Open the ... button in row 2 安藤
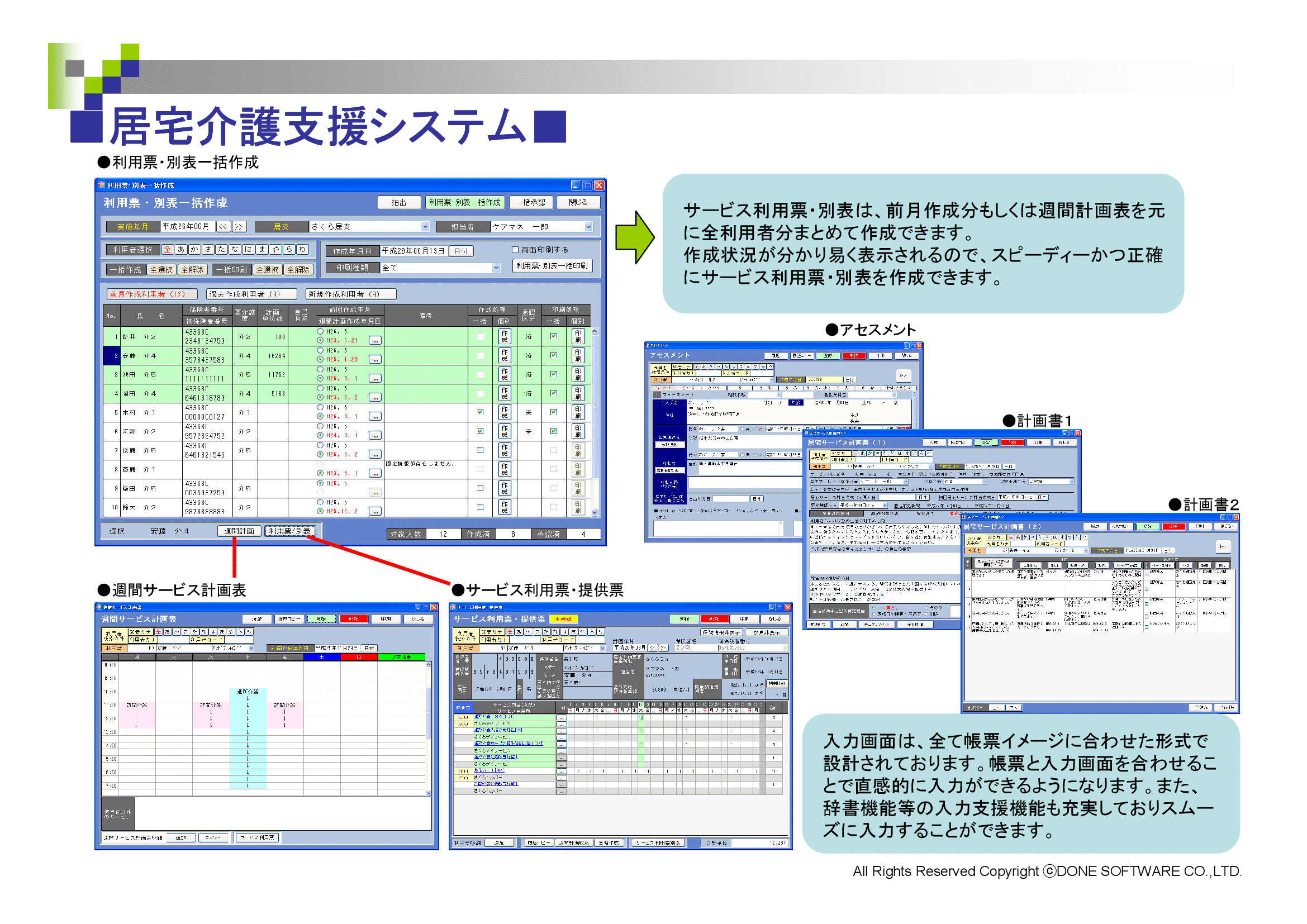Image resolution: width=1307 pixels, height=924 pixels. pyautogui.click(x=375, y=360)
